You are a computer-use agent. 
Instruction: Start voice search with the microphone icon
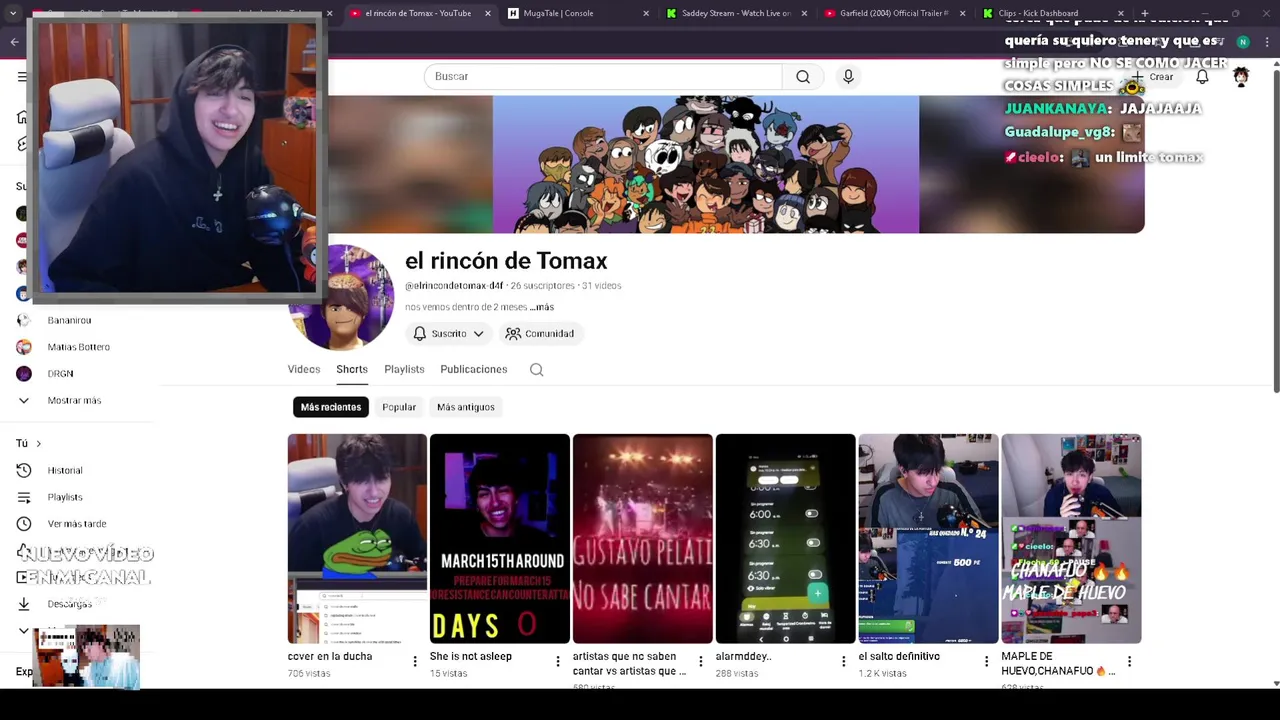pos(848,77)
